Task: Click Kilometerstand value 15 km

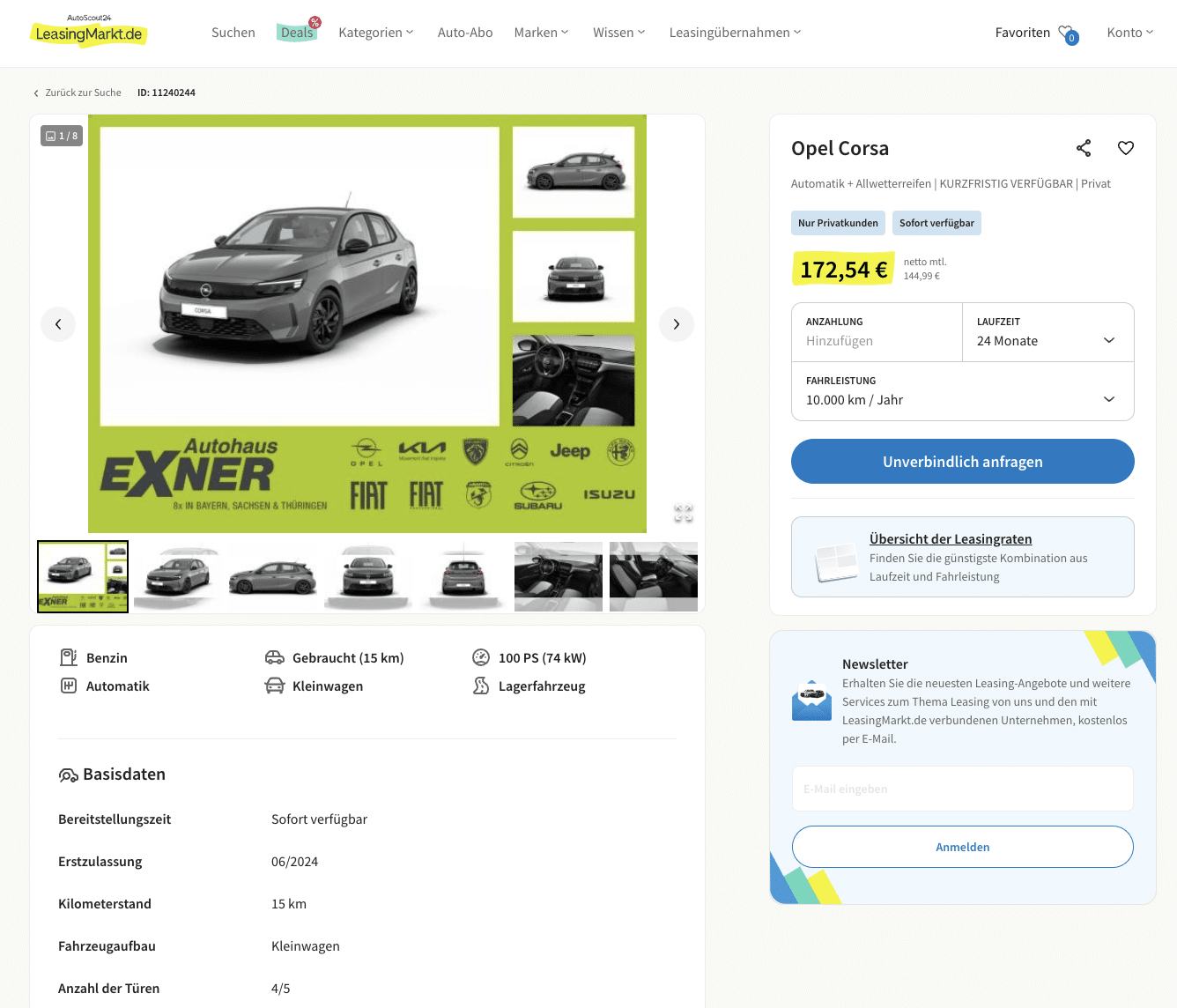Action: tap(289, 904)
